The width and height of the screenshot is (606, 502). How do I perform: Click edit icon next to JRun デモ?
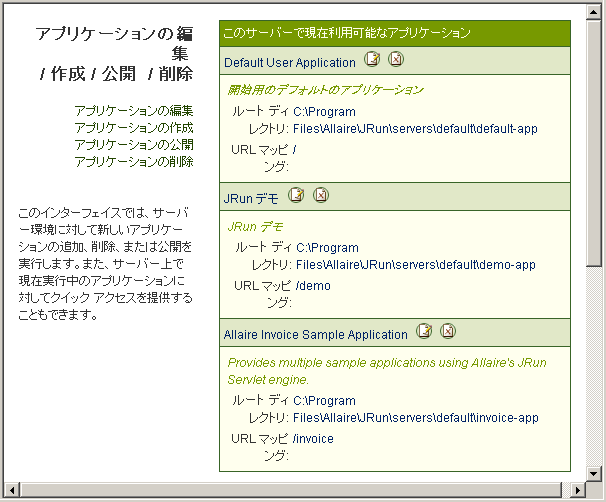pos(296,195)
